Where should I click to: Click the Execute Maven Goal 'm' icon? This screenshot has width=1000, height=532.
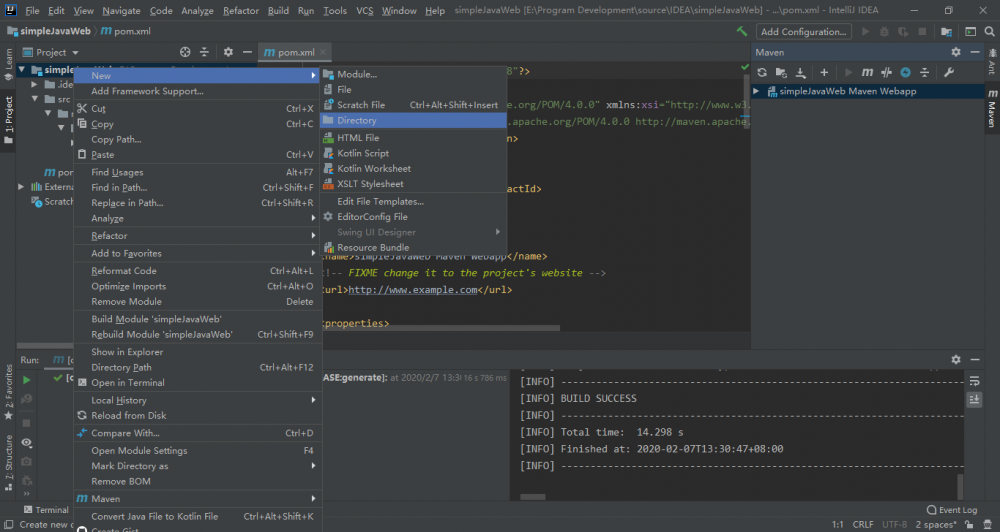(867, 72)
